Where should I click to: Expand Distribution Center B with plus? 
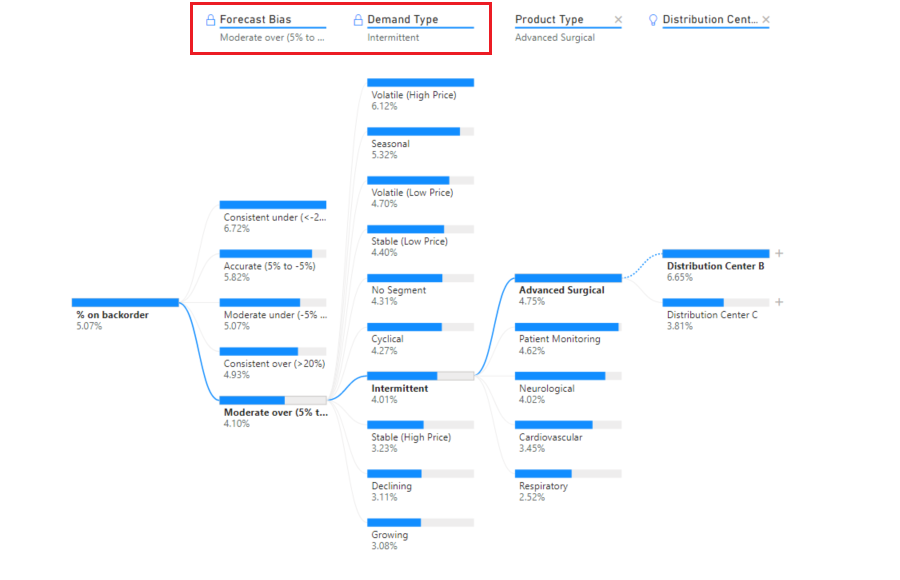pos(779,253)
